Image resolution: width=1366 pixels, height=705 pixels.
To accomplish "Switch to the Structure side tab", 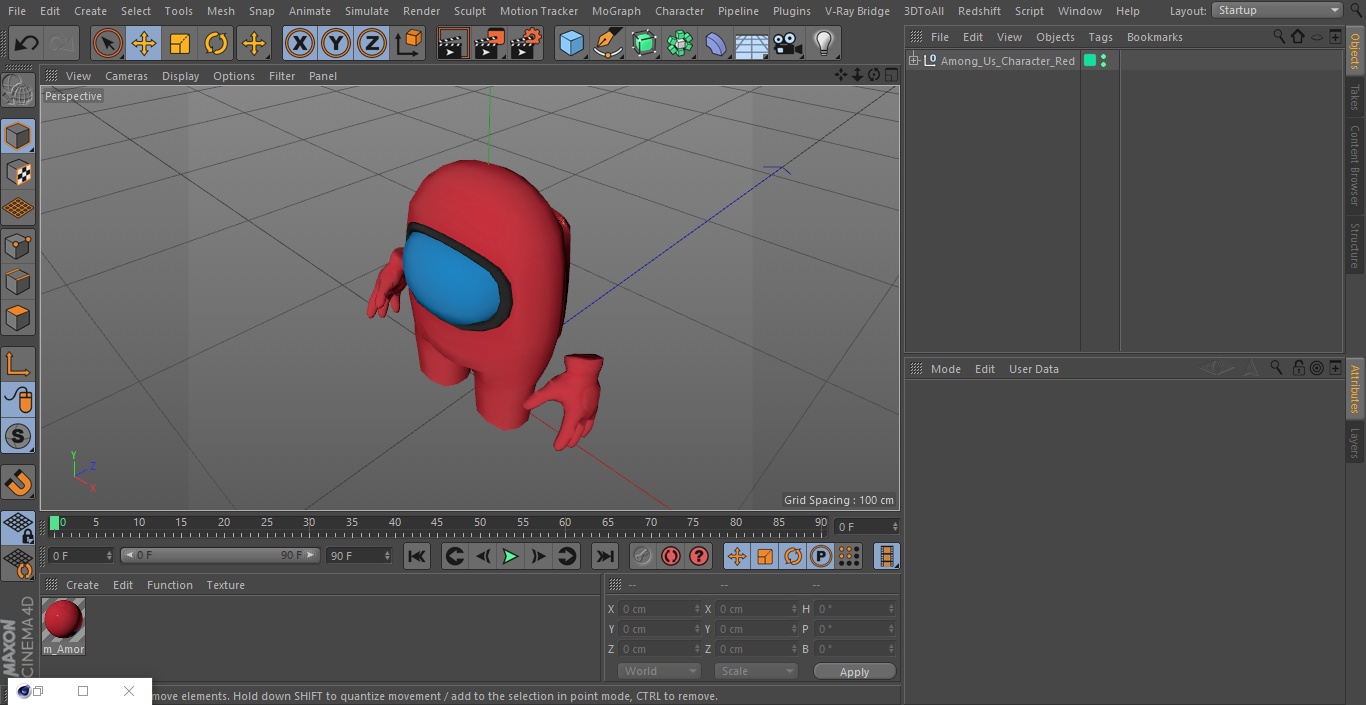I will [x=1355, y=245].
